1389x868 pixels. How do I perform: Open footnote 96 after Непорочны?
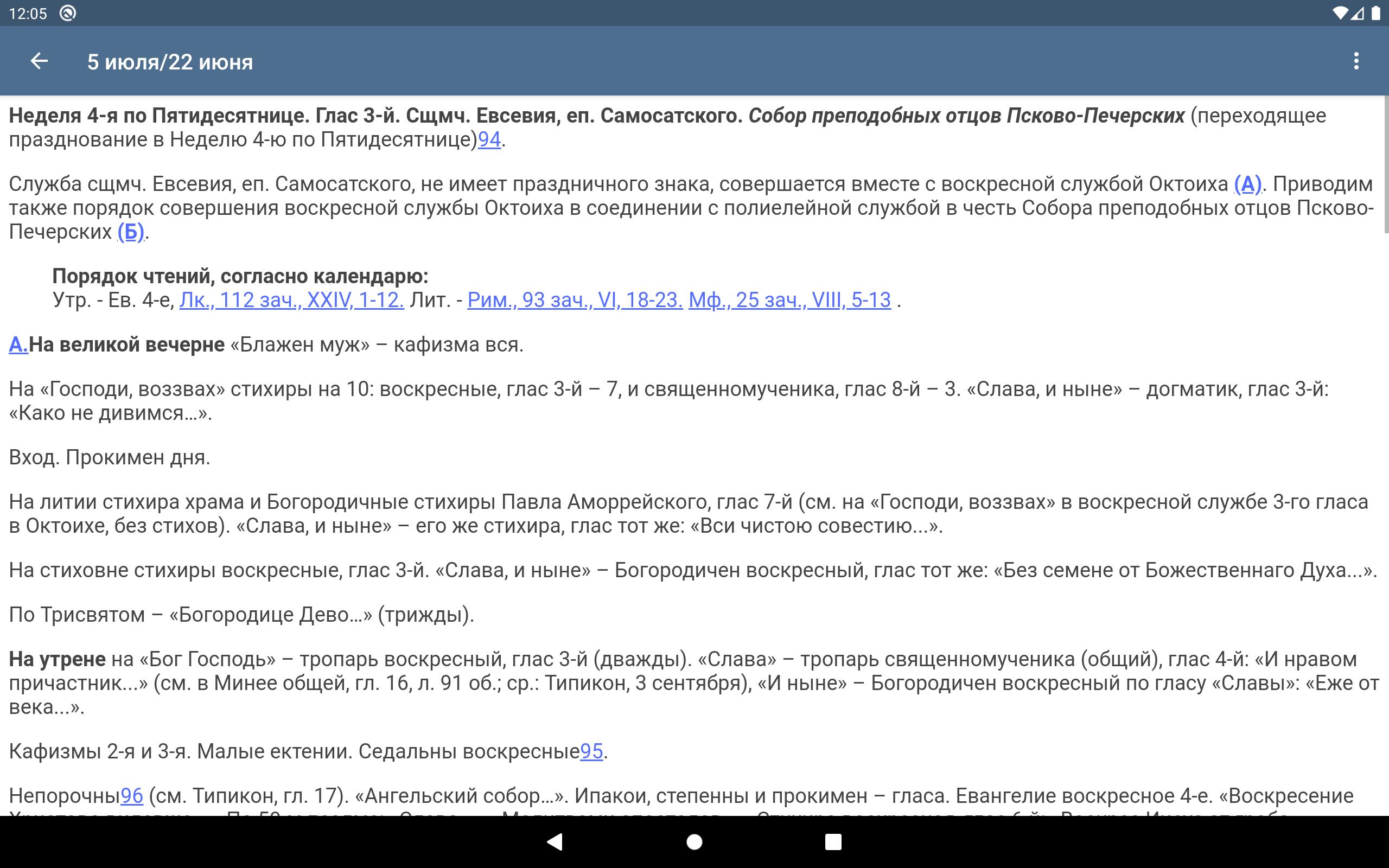[x=131, y=796]
